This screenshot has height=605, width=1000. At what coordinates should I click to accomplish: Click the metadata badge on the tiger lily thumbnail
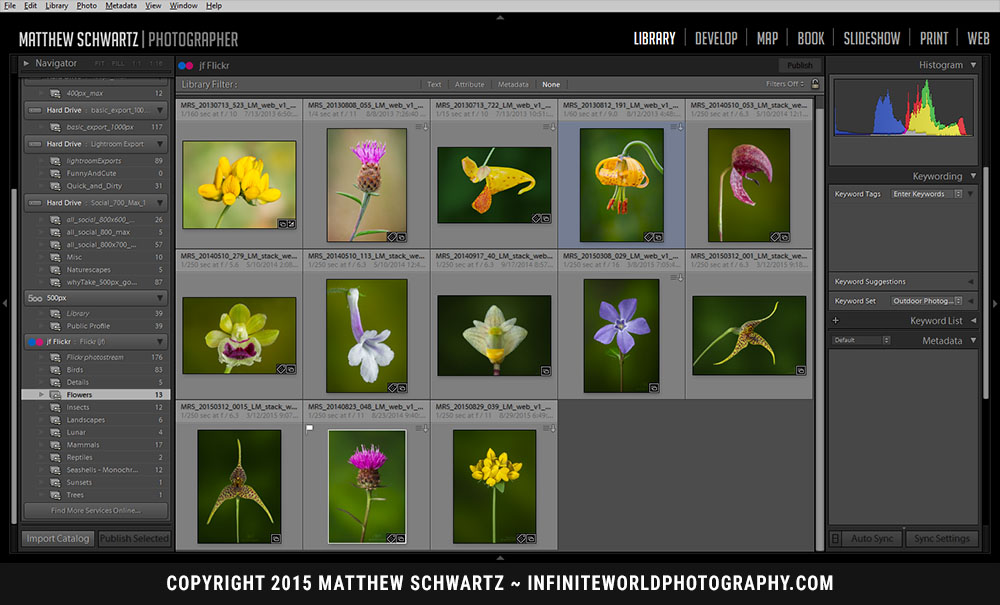(650, 234)
